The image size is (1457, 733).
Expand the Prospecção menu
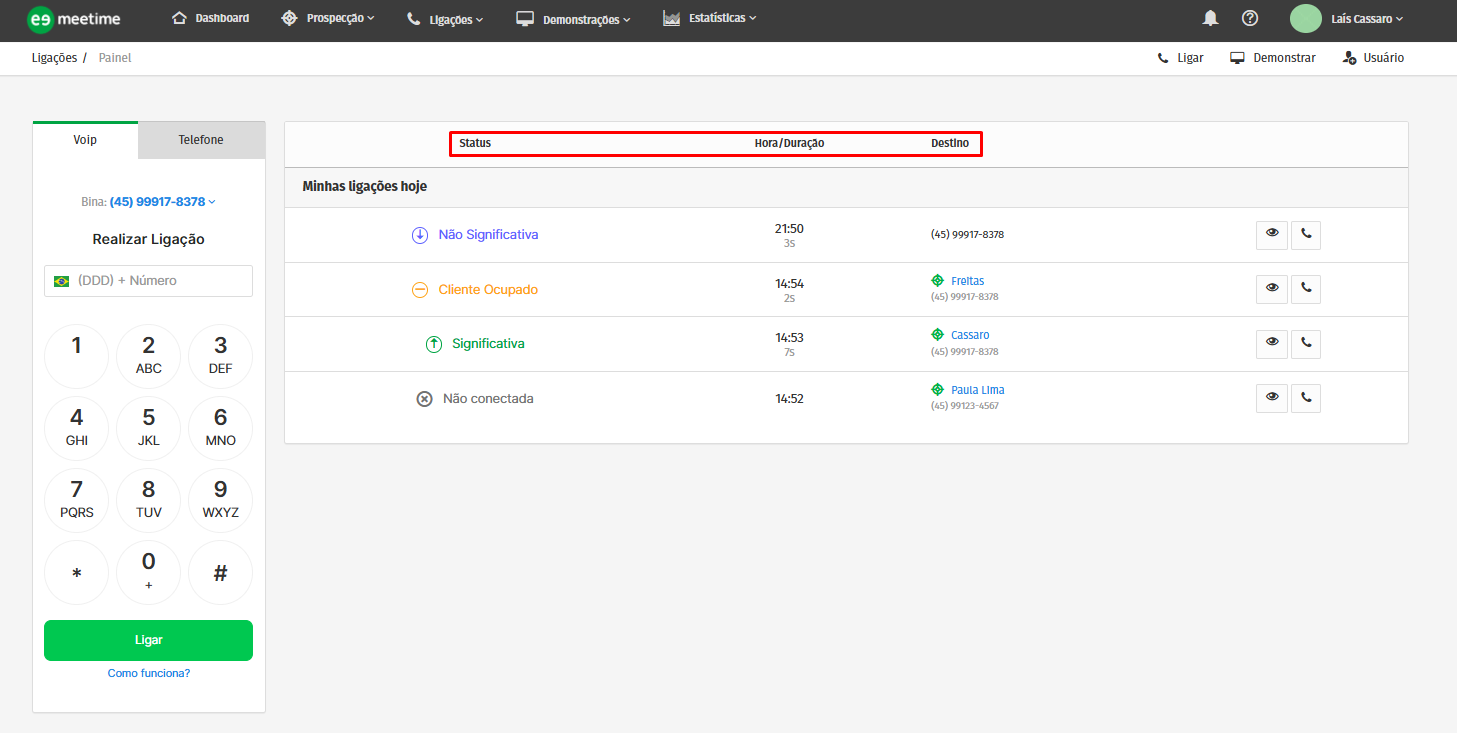328,18
